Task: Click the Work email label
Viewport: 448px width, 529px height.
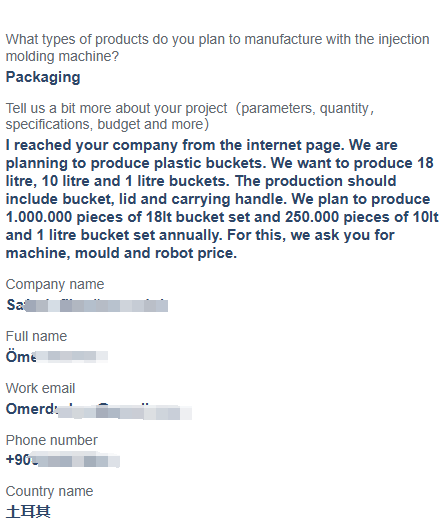Action: [40, 388]
